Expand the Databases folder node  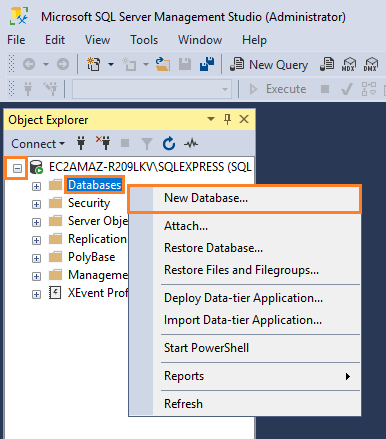[x=36, y=186]
